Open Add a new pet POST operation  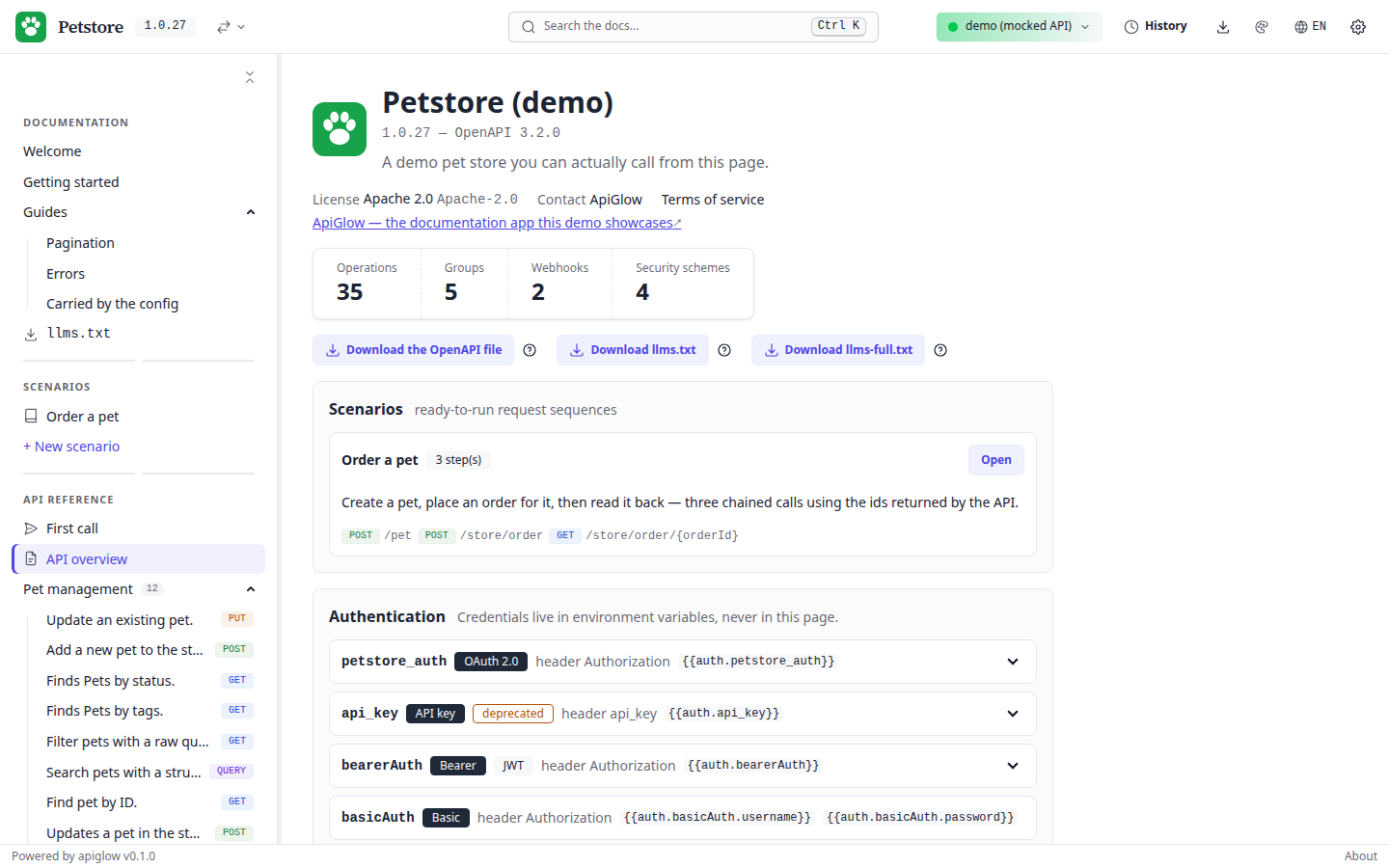[x=150, y=650]
